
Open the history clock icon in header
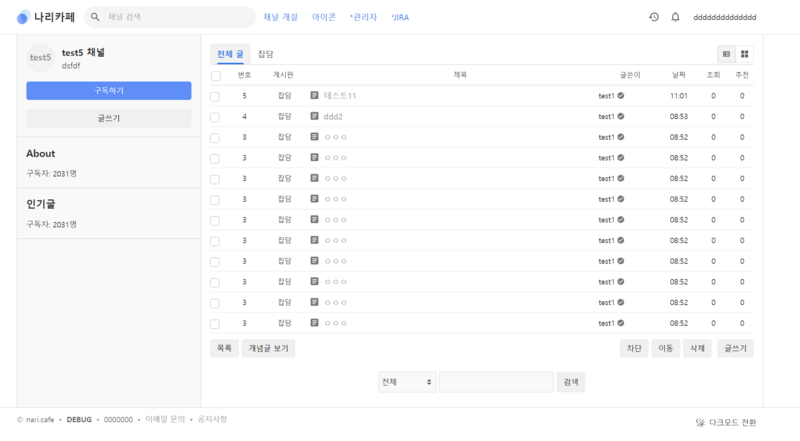click(x=654, y=17)
